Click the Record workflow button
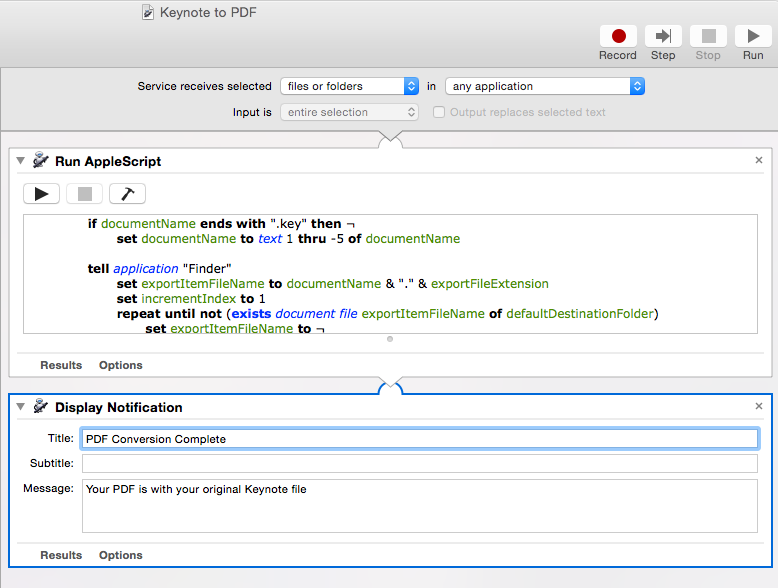The width and height of the screenshot is (778, 588). [x=618, y=37]
